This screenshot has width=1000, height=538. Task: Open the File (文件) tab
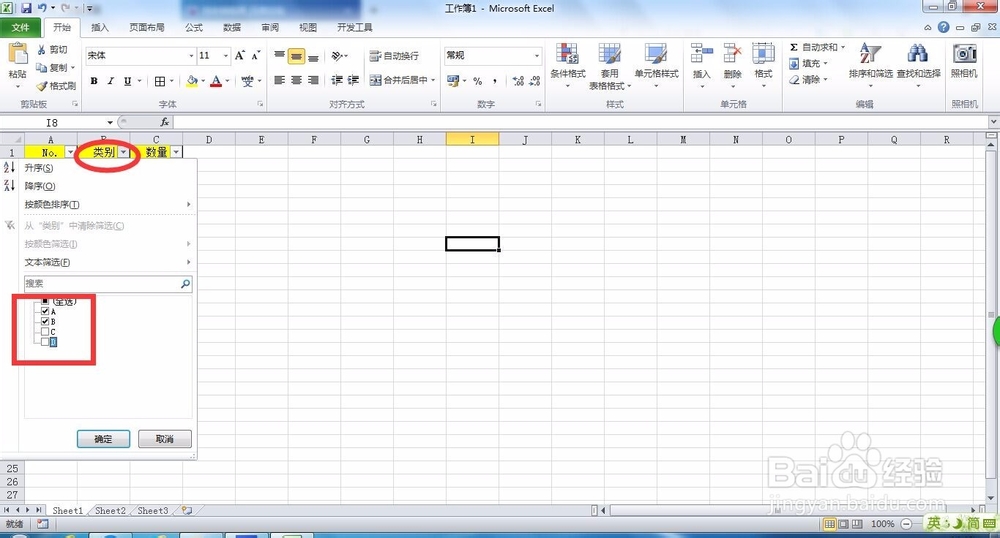point(20,27)
